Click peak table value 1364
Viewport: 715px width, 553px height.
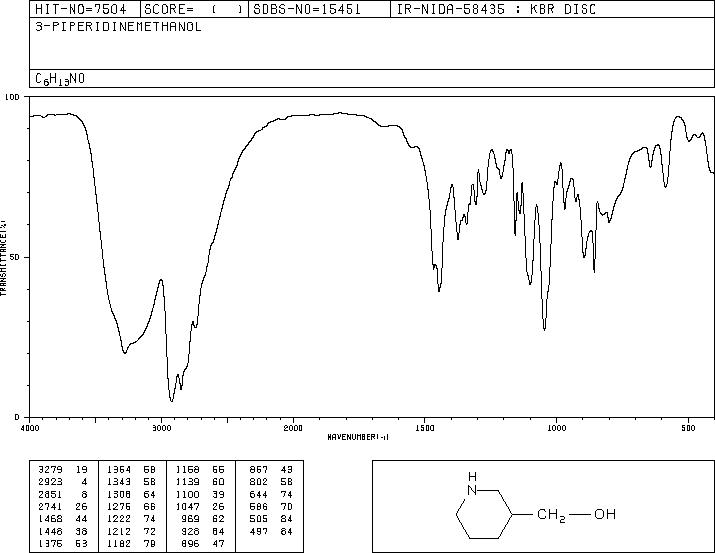point(119,470)
